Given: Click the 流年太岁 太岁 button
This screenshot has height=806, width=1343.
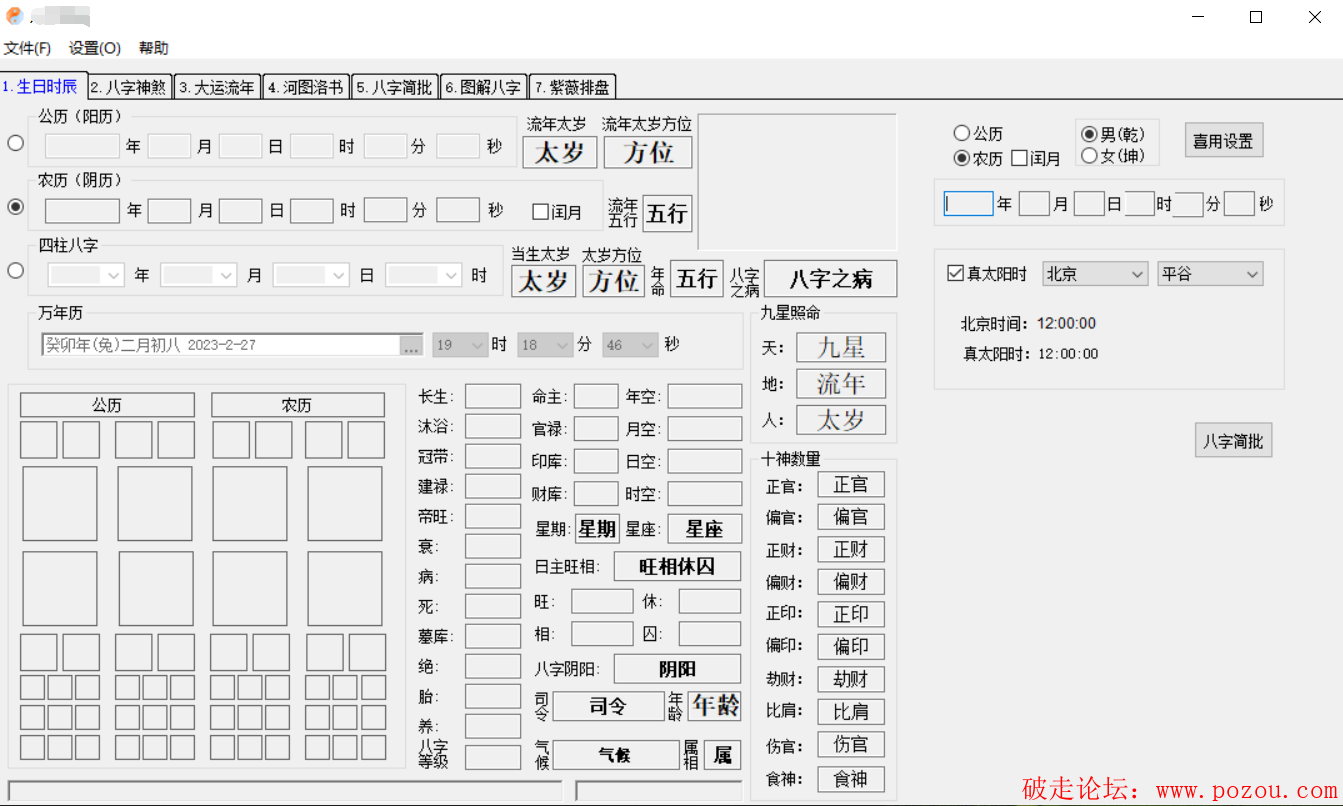Looking at the screenshot, I should 560,152.
